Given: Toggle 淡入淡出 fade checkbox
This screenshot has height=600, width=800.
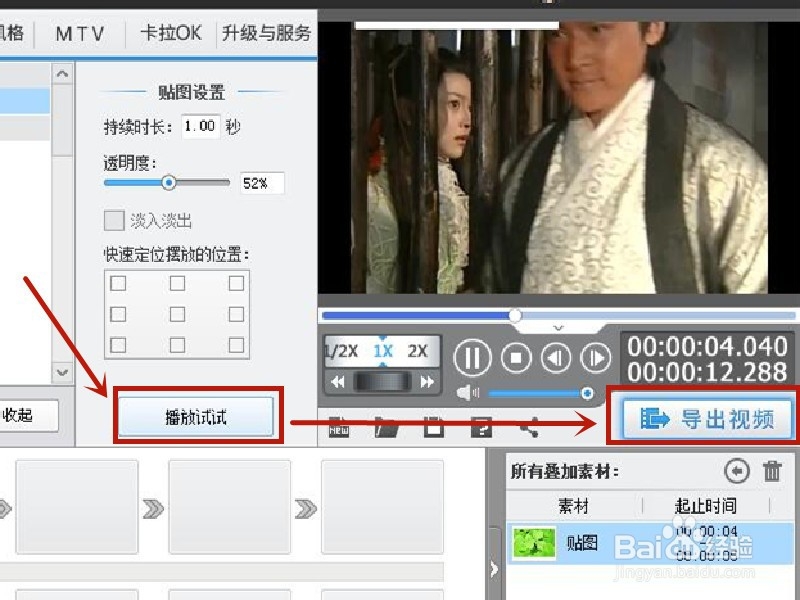Looking at the screenshot, I should click(114, 220).
